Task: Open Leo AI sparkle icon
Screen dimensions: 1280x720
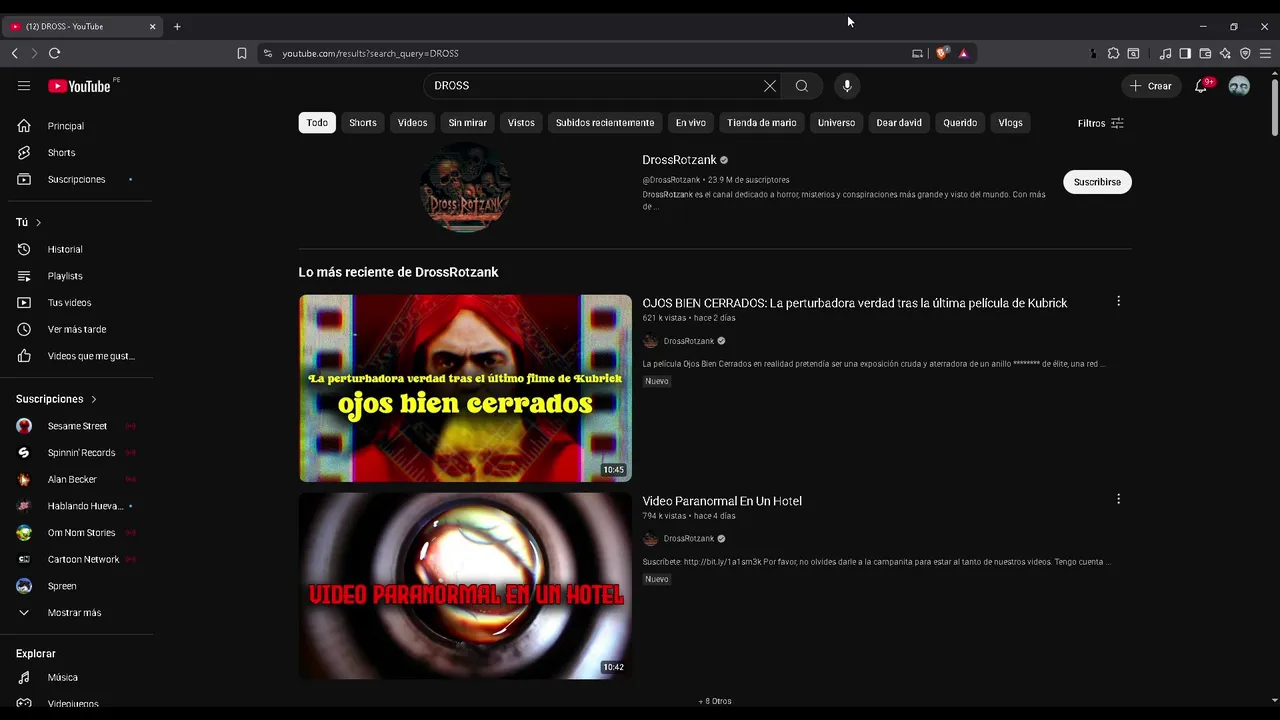Action: (x=1225, y=53)
